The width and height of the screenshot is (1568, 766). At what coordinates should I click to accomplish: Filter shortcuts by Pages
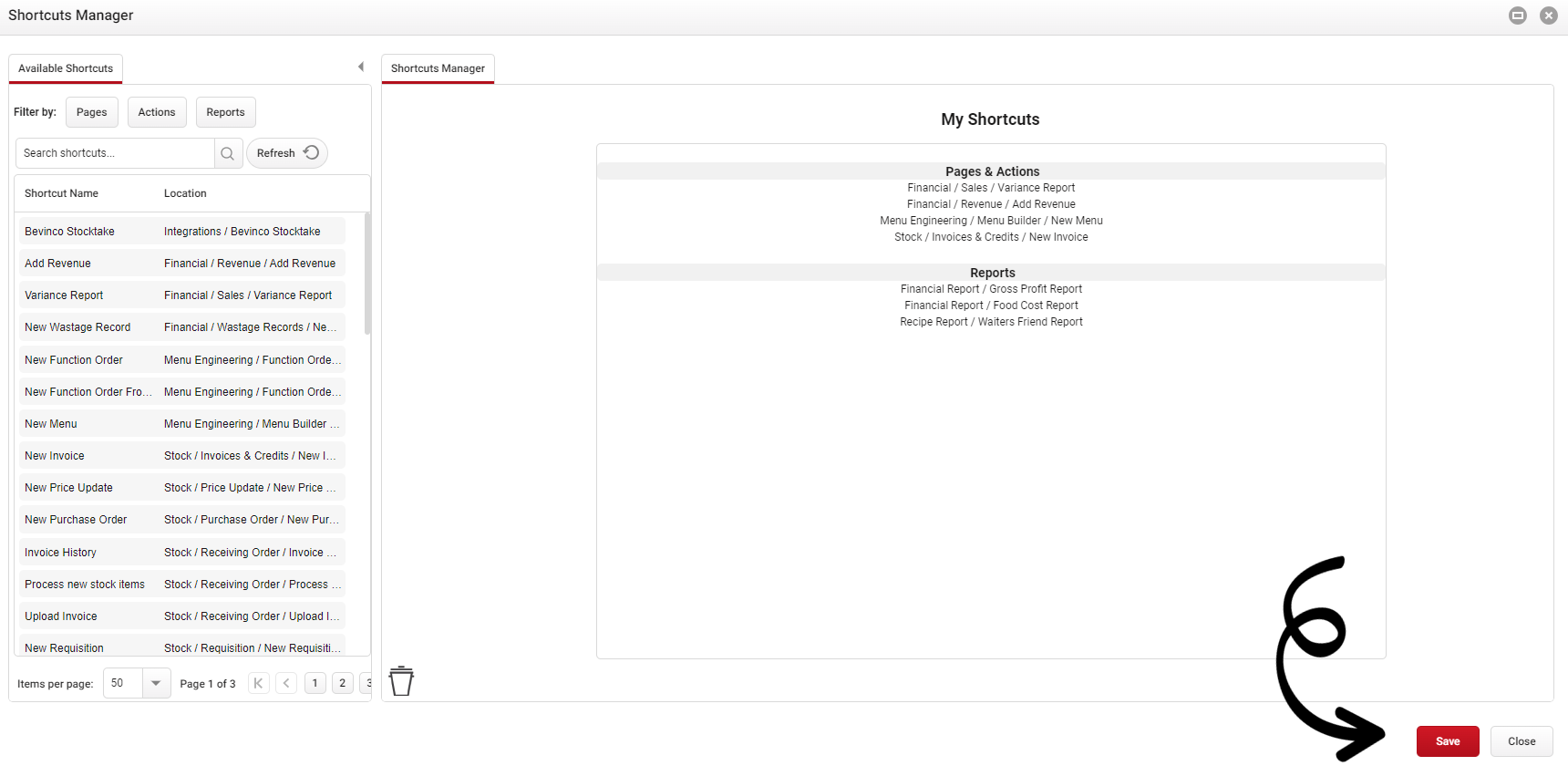[x=91, y=112]
